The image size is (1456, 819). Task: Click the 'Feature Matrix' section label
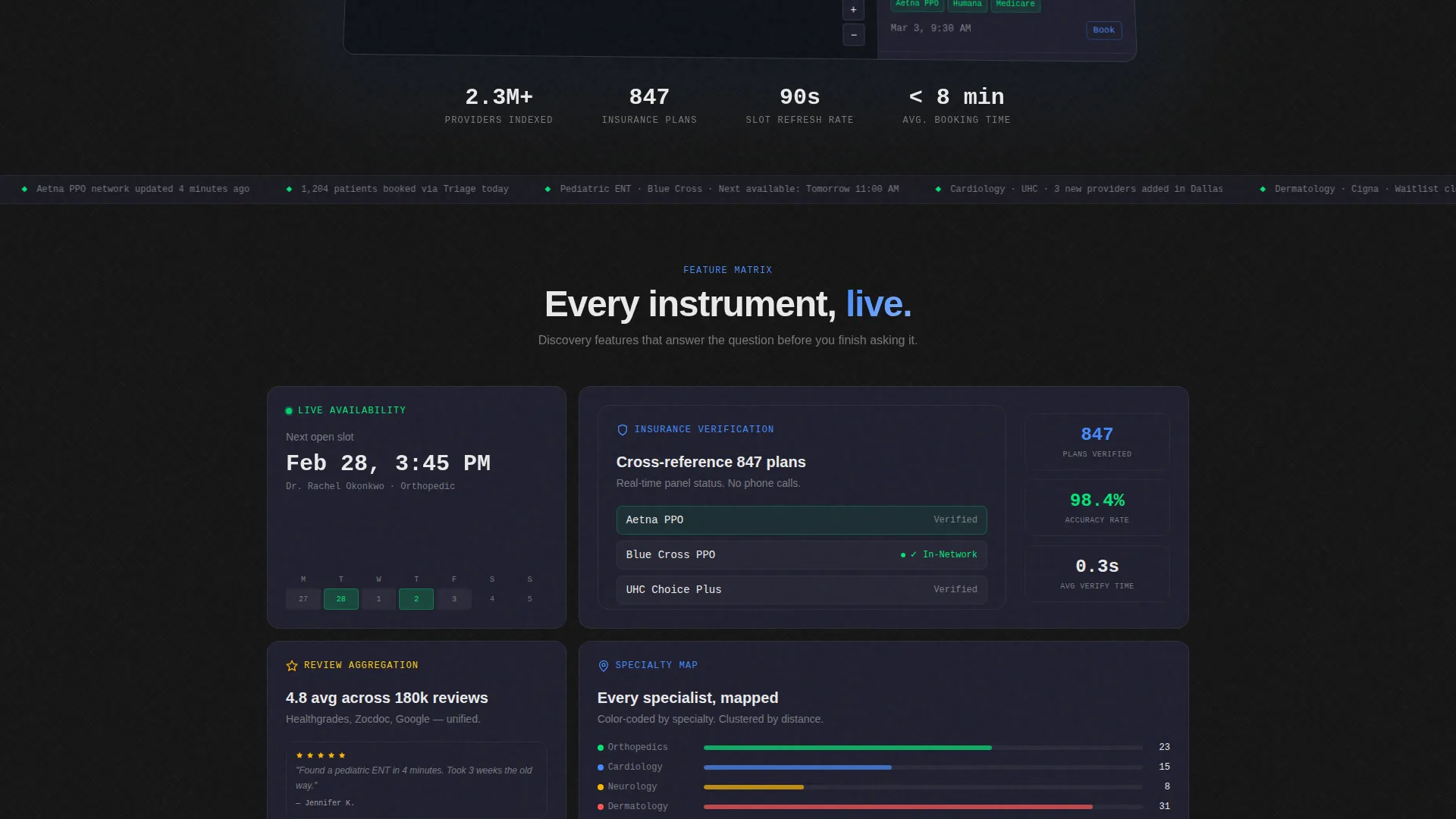click(727, 271)
